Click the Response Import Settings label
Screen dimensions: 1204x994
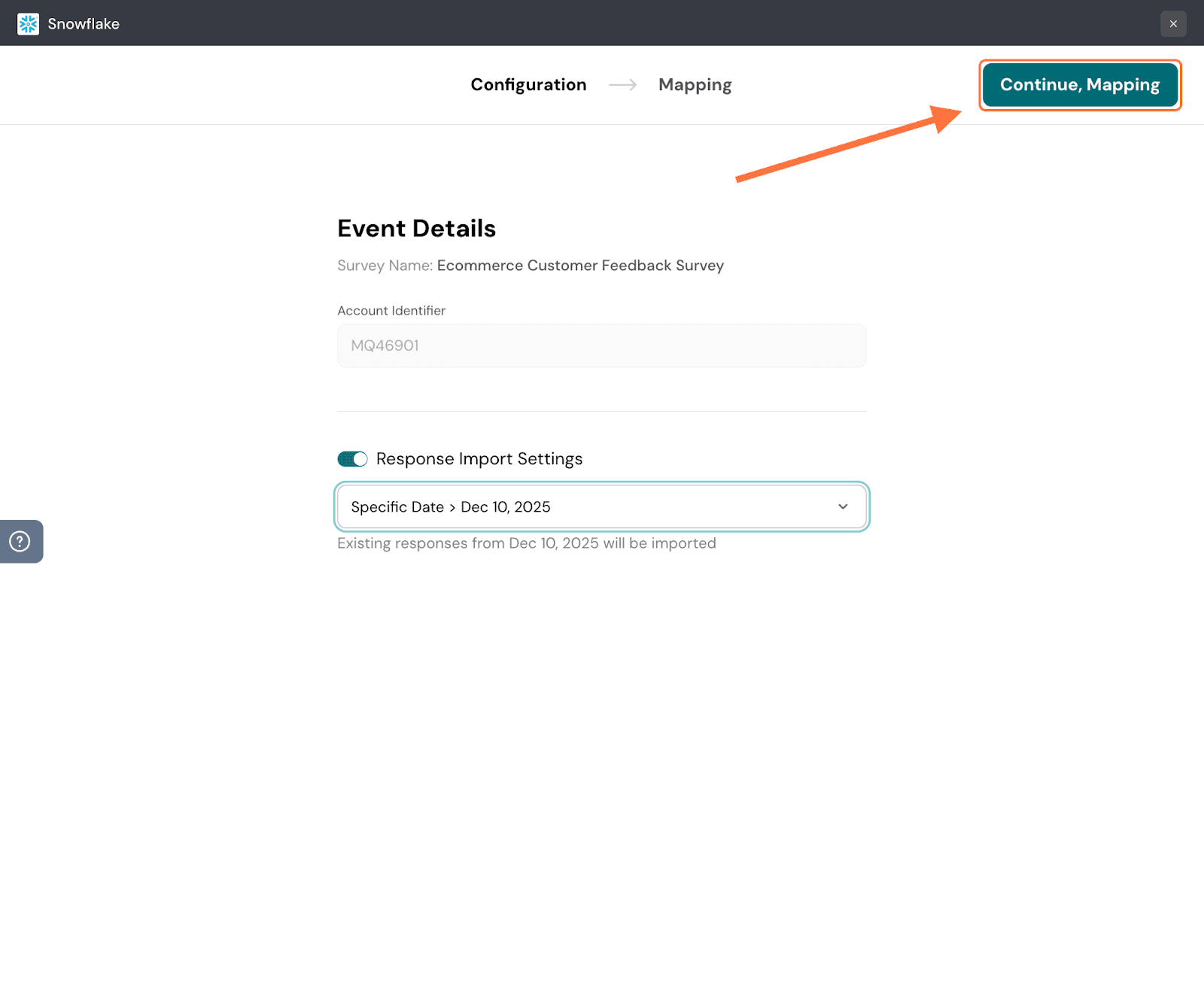(479, 459)
